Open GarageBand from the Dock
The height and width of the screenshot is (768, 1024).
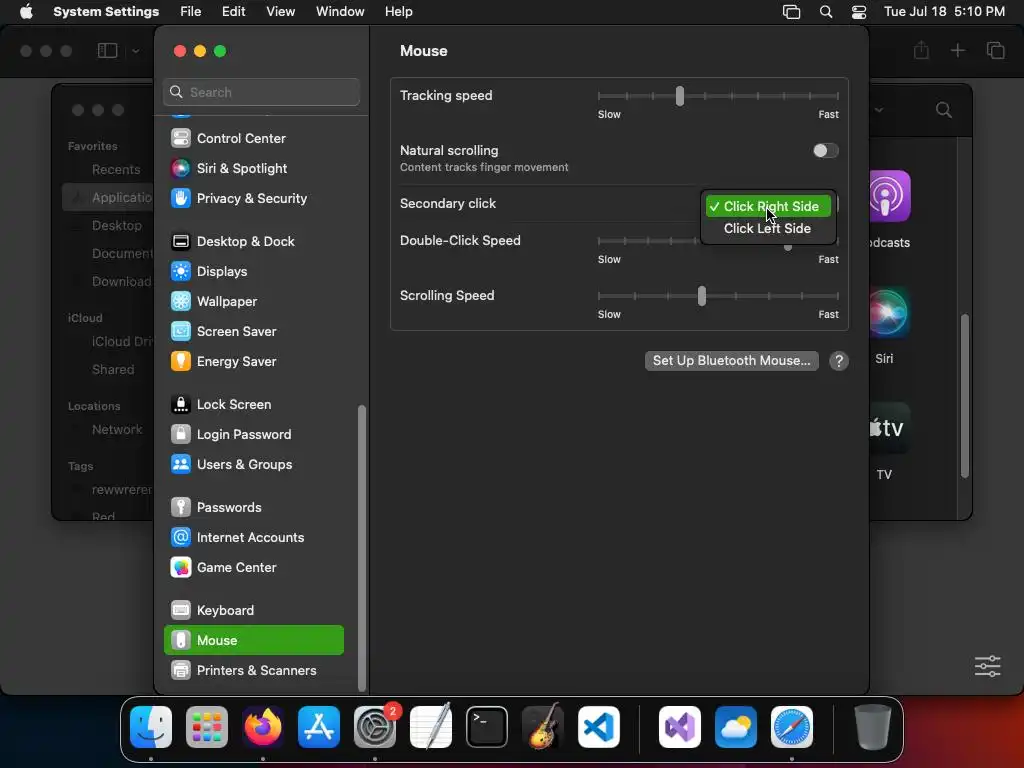pos(543,727)
